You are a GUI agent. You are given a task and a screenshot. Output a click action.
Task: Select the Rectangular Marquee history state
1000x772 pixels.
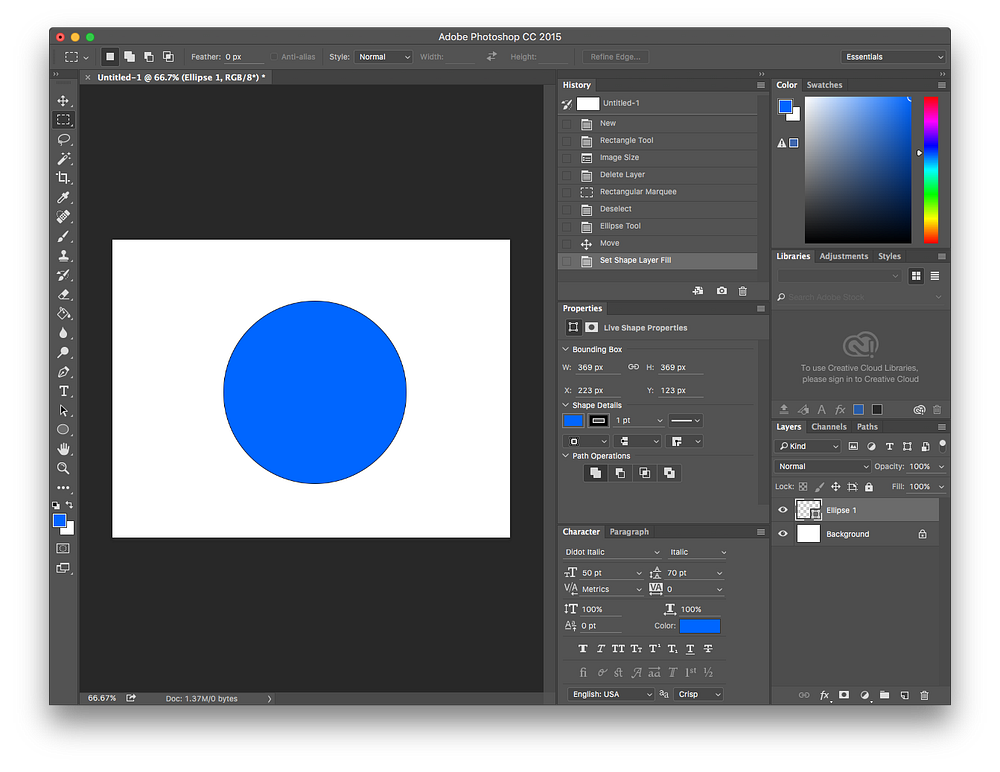click(658, 191)
